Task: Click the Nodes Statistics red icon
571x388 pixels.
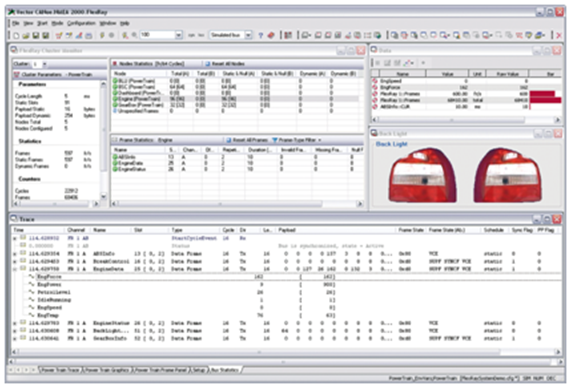Action: (x=114, y=64)
